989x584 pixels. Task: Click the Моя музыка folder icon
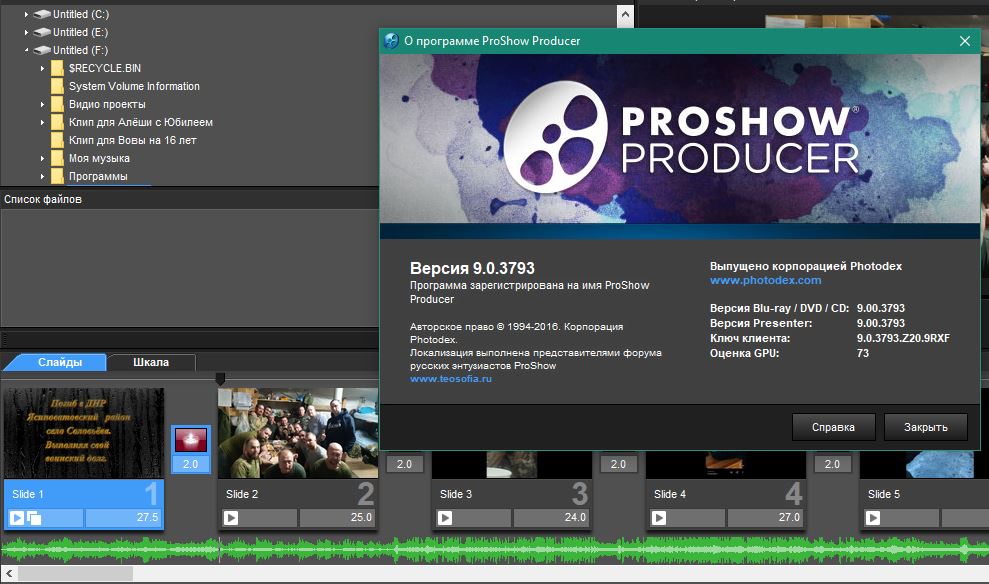tap(57, 158)
